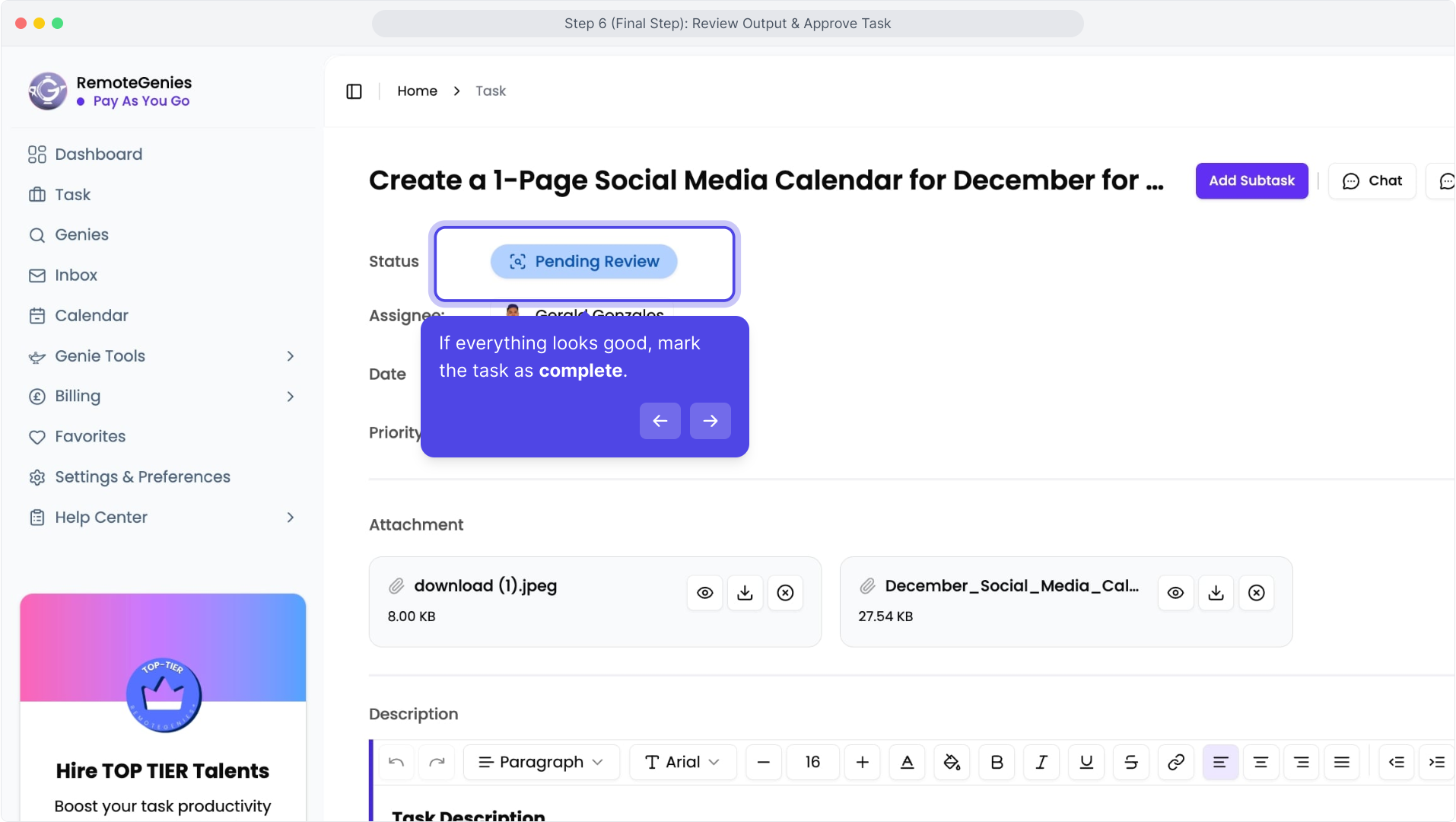This screenshot has width=1456, height=822.
Task: Center align the description text
Action: point(1260,762)
